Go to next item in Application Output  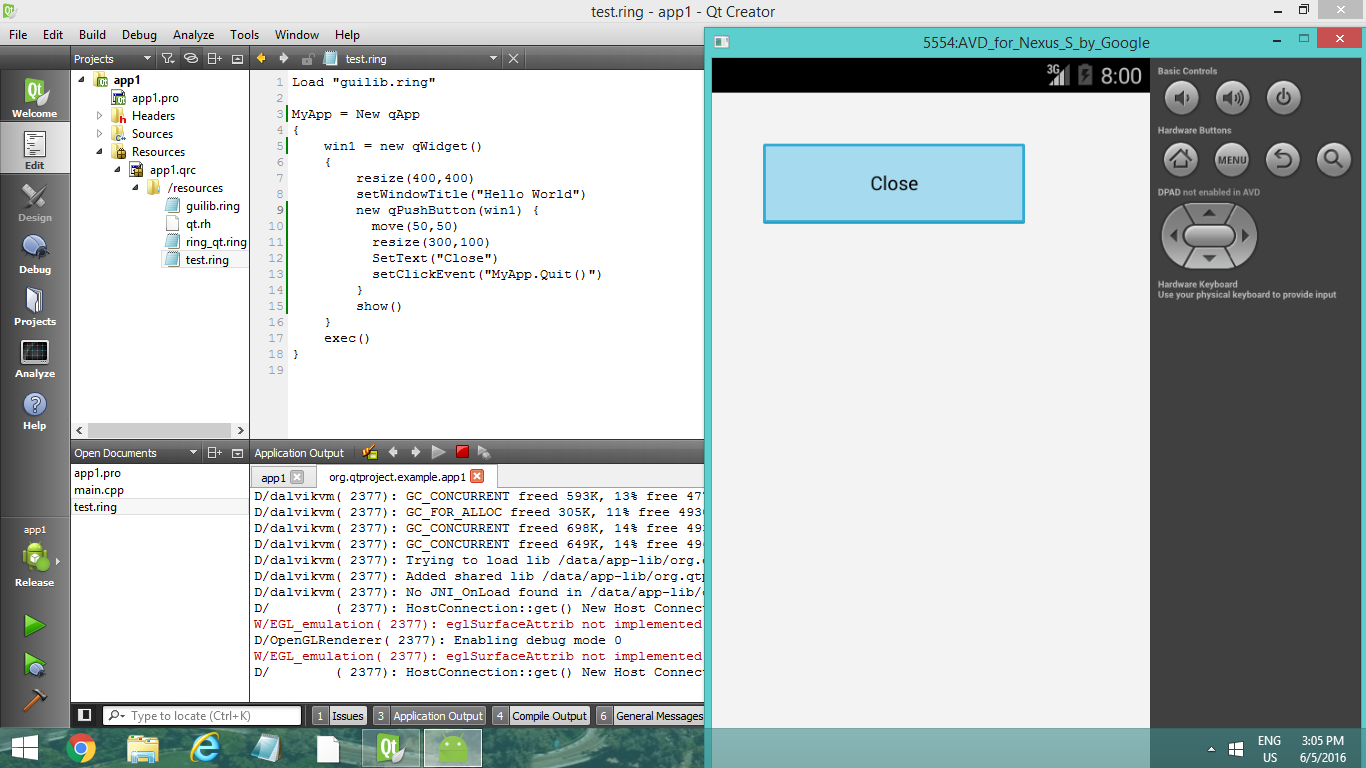[x=416, y=453]
